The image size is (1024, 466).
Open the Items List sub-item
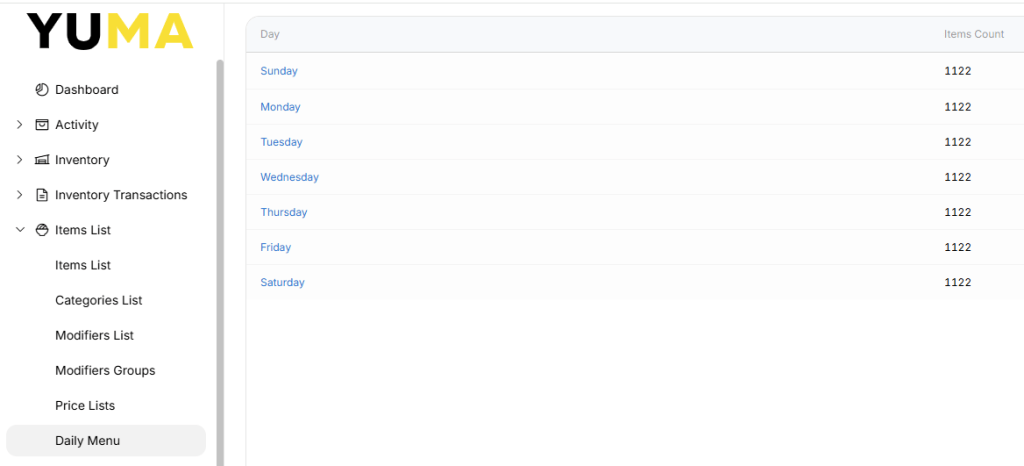pyautogui.click(x=83, y=265)
